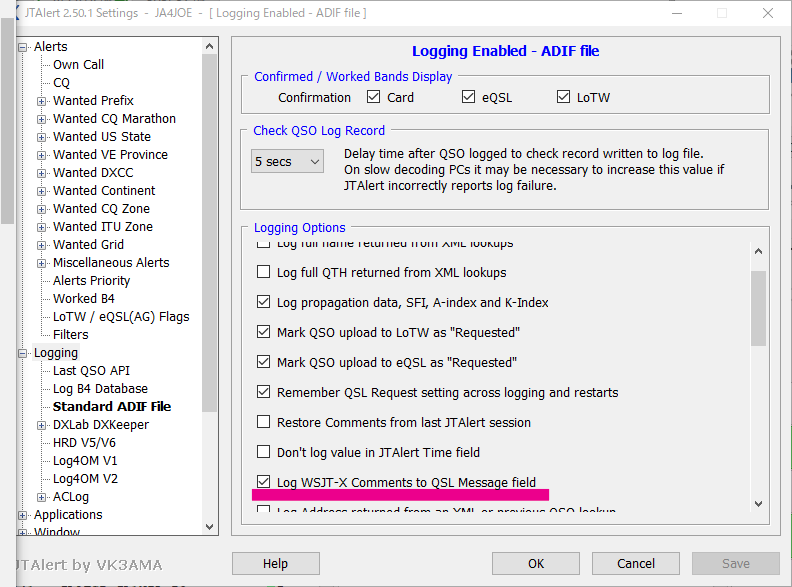Select Own Call in the tree
This screenshot has width=792, height=587.
78,65
